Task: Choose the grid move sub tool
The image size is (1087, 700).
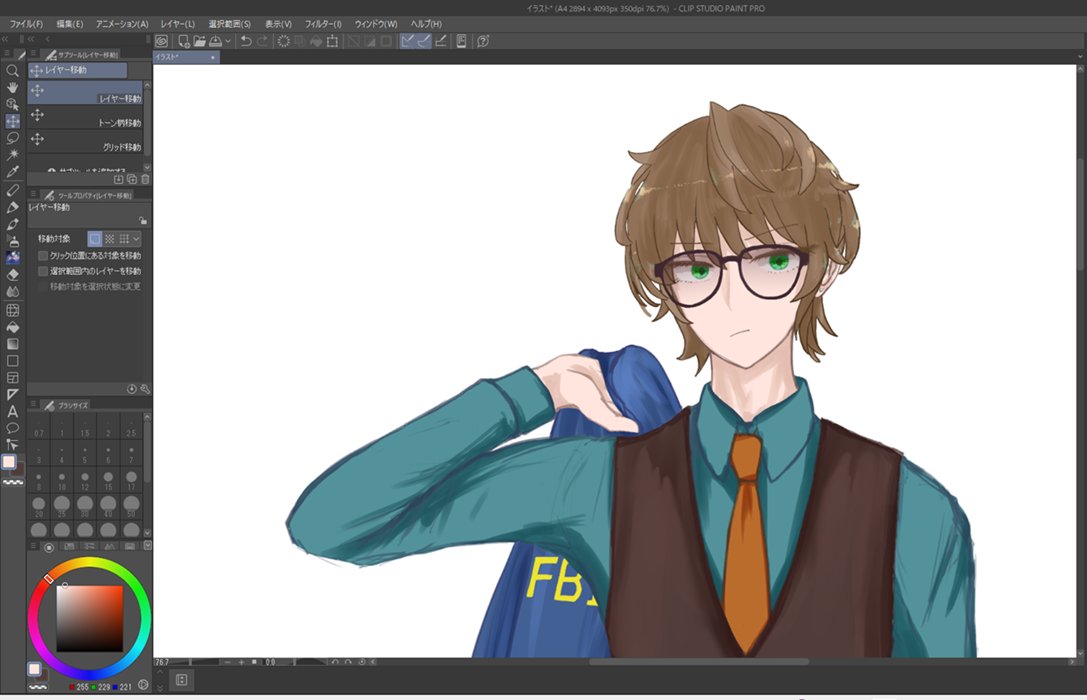Action: point(85,142)
